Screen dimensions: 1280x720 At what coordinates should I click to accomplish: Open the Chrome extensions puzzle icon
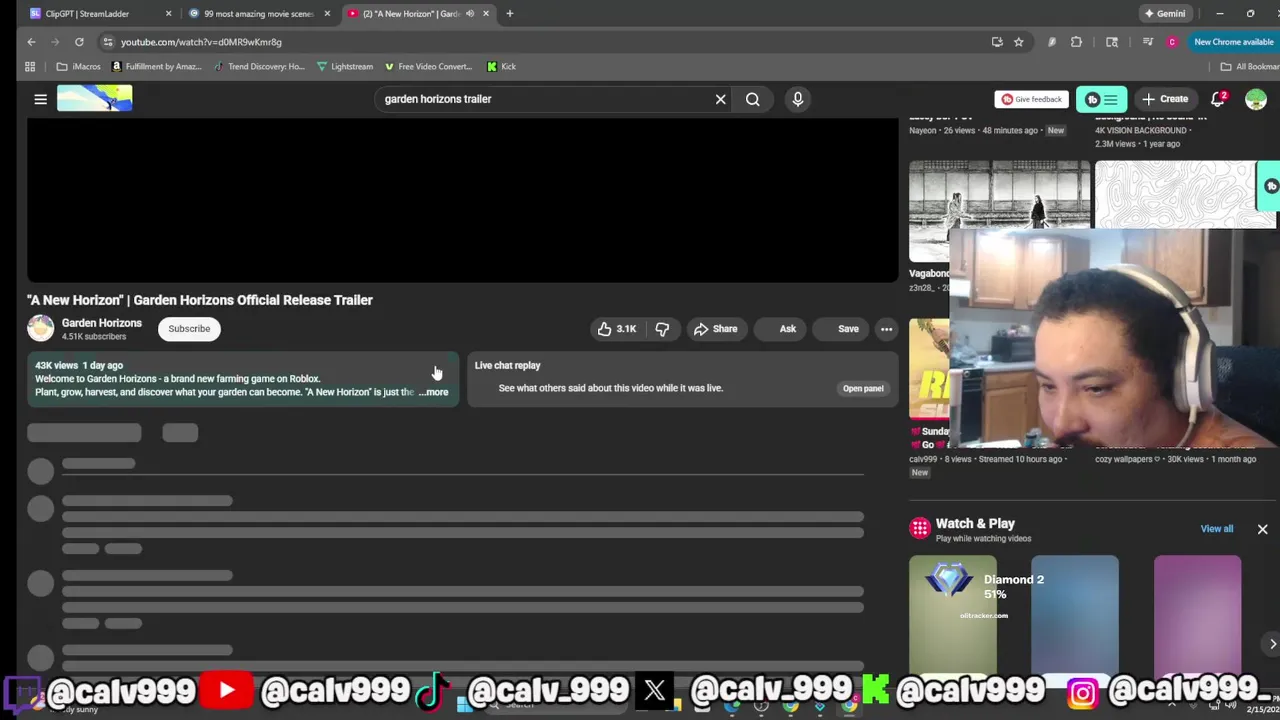click(x=1076, y=42)
